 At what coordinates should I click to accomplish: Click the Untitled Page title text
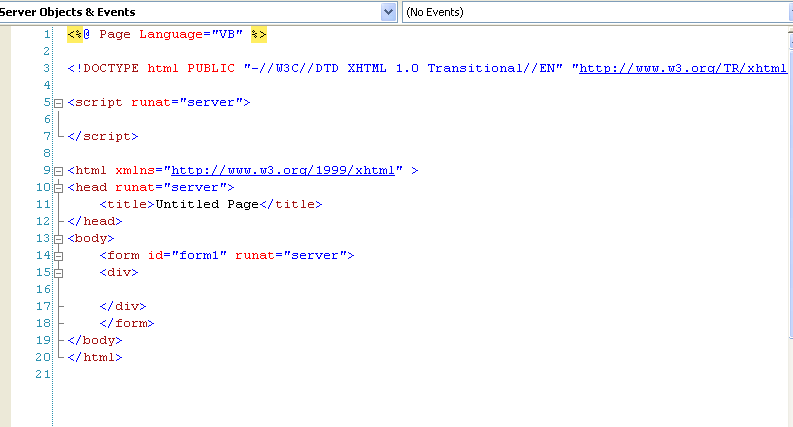(x=207, y=204)
